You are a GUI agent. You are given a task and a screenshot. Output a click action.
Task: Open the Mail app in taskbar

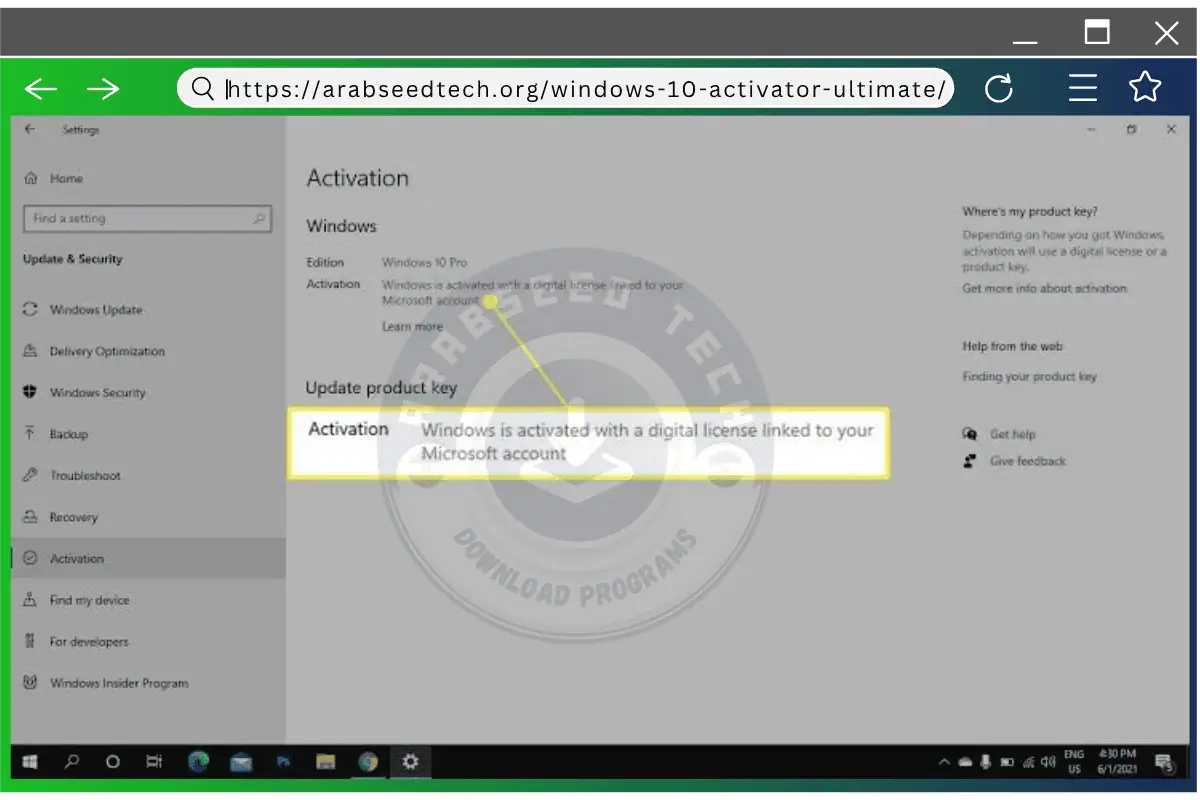[241, 763]
